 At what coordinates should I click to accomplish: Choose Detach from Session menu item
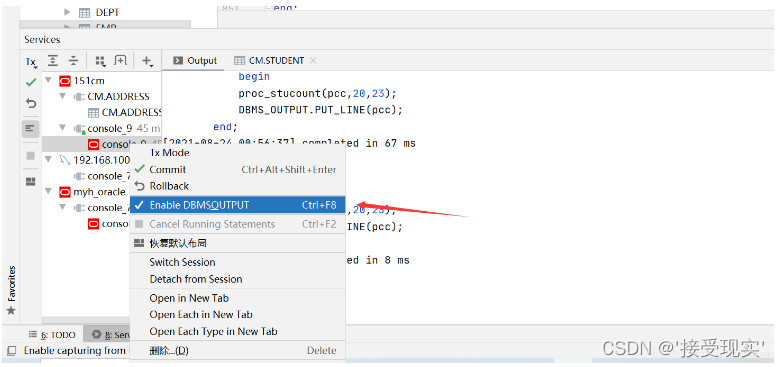237,279
